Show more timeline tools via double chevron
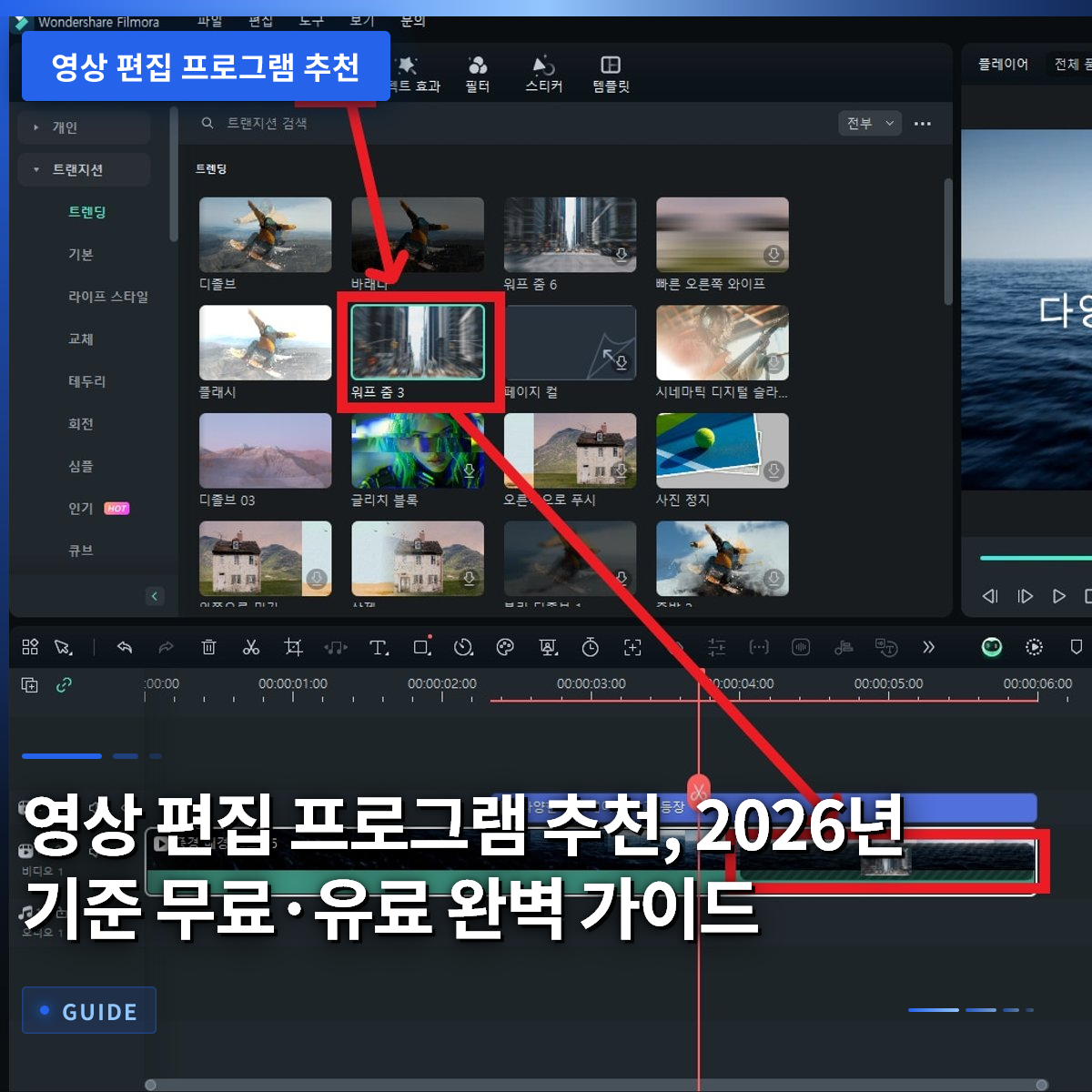 click(928, 647)
